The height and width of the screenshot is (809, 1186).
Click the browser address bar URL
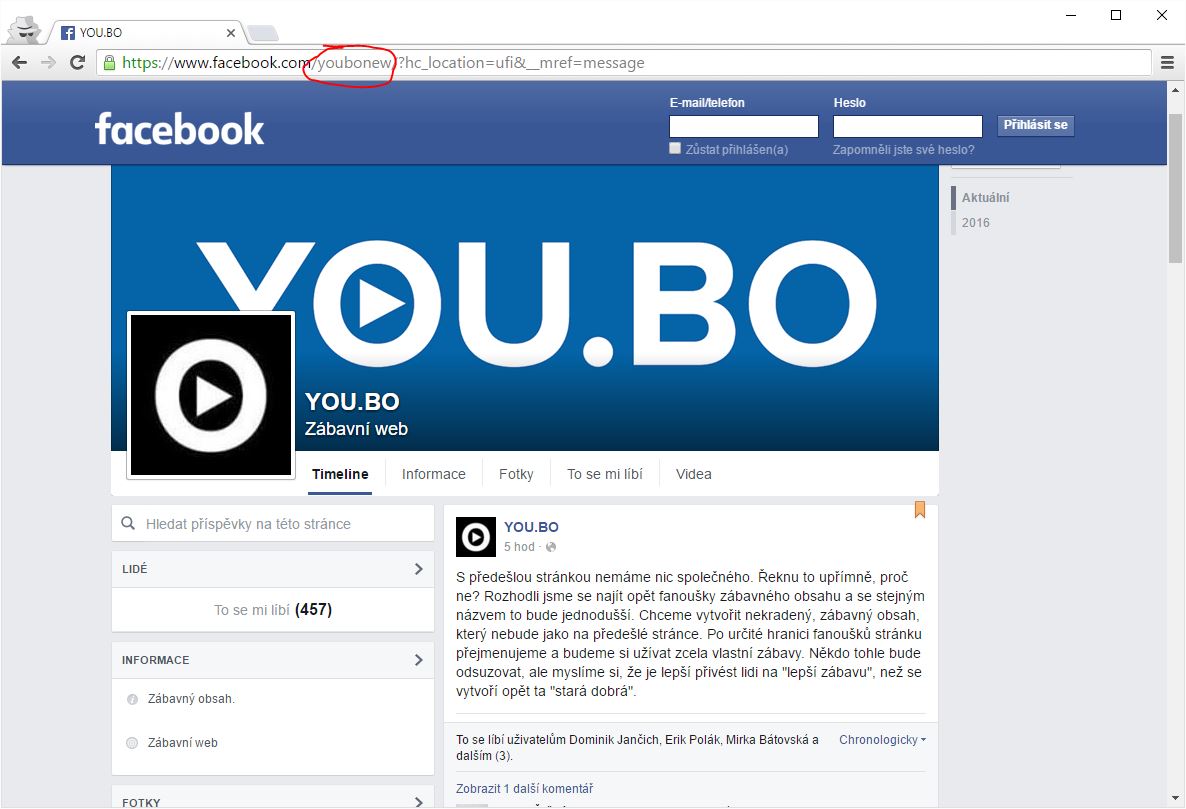coord(624,63)
